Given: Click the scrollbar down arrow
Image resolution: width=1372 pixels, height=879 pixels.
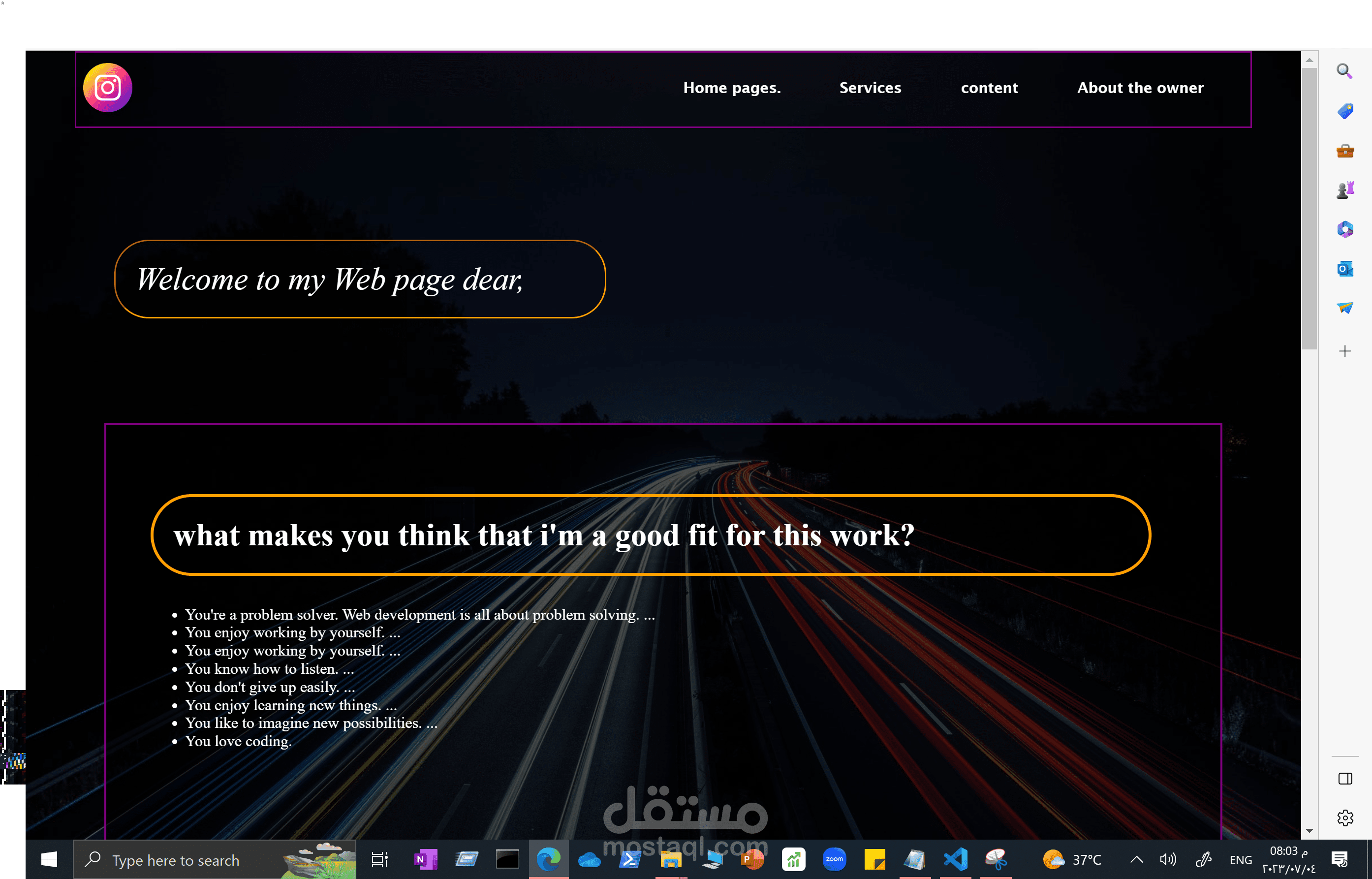Looking at the screenshot, I should (x=1309, y=830).
